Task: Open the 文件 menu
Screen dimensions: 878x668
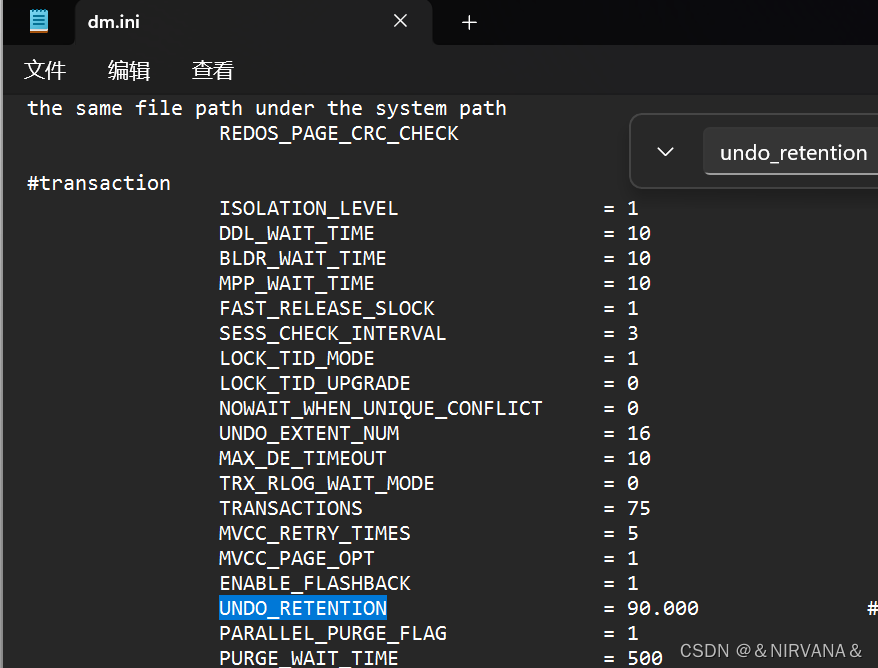Action: pos(45,71)
